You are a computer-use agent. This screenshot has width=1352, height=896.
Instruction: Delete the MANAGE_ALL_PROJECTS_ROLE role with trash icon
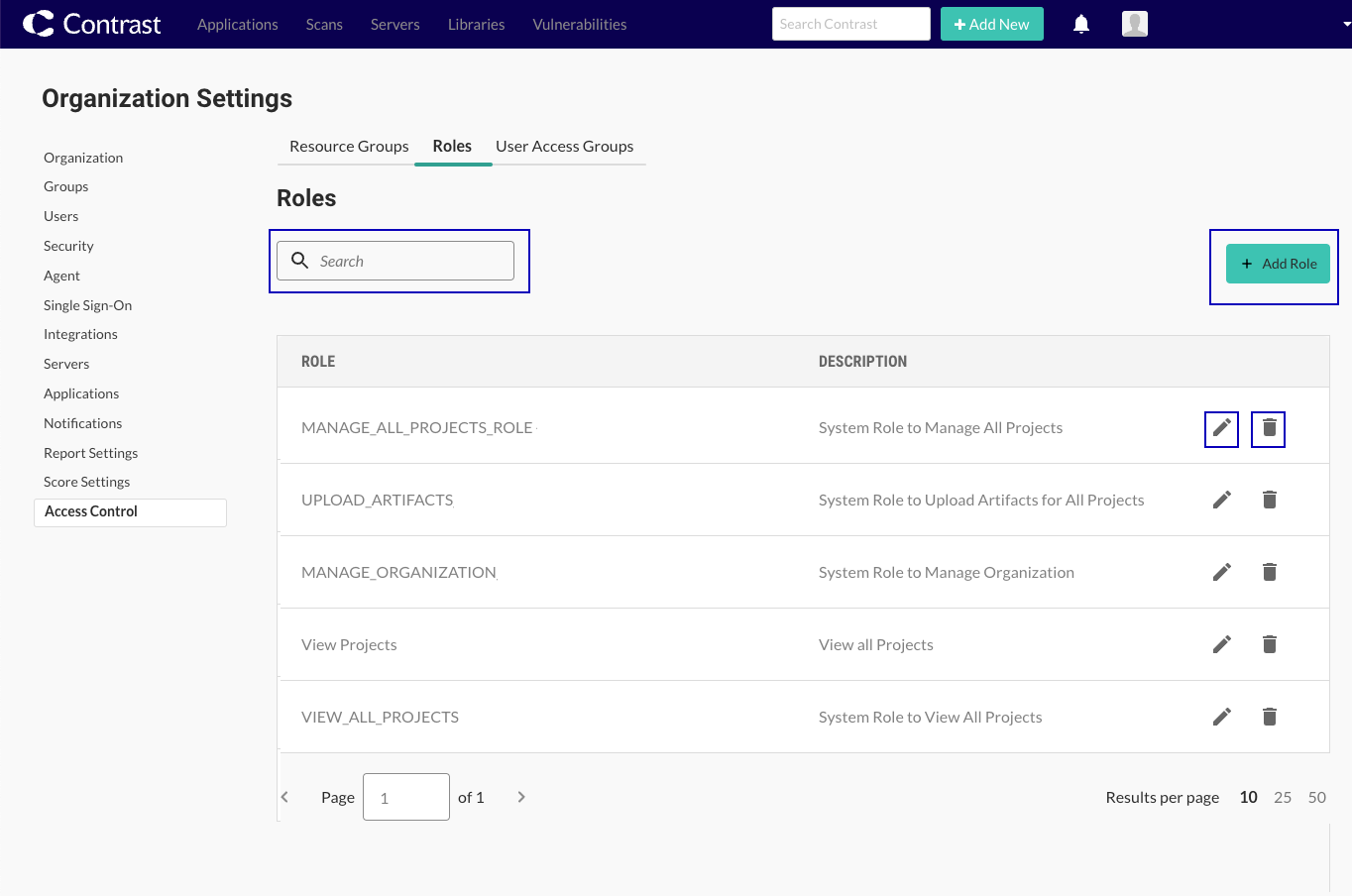click(1269, 428)
